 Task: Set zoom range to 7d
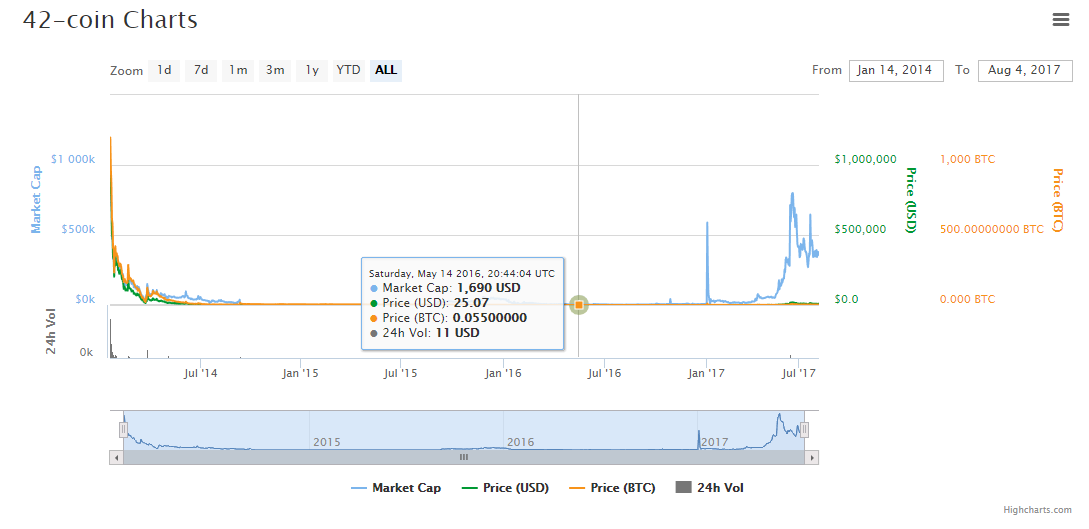(x=201, y=70)
